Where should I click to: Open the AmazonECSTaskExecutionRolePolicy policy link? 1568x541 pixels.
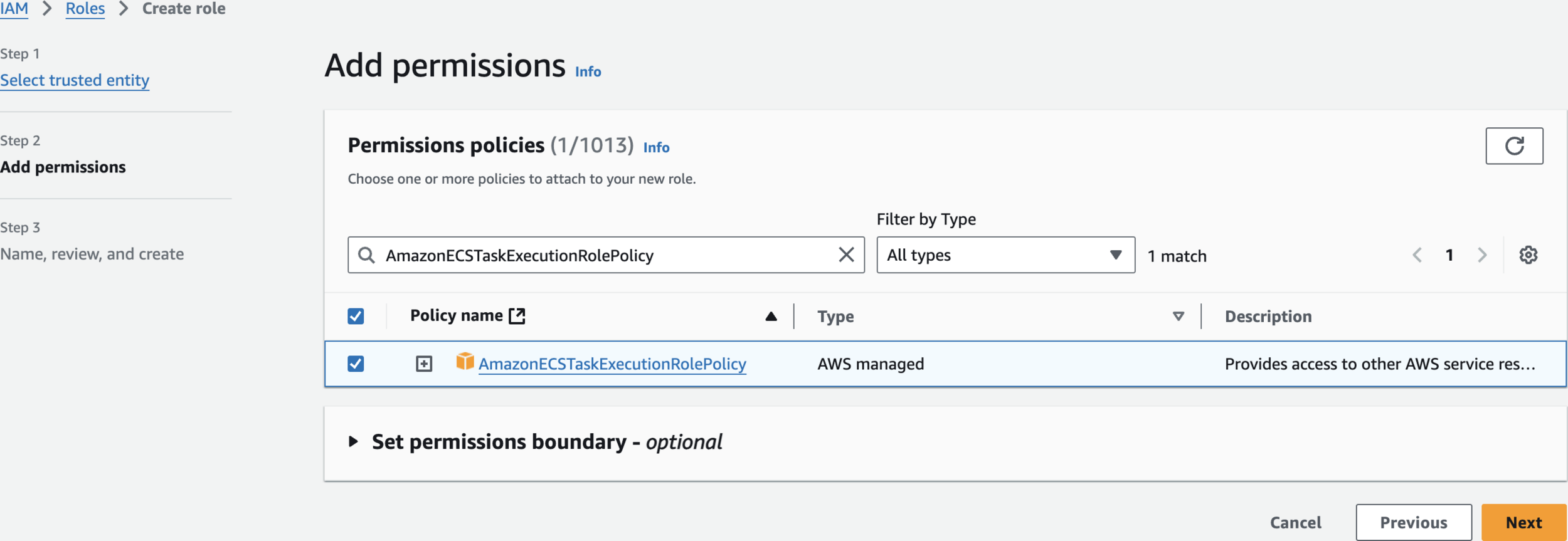612,364
